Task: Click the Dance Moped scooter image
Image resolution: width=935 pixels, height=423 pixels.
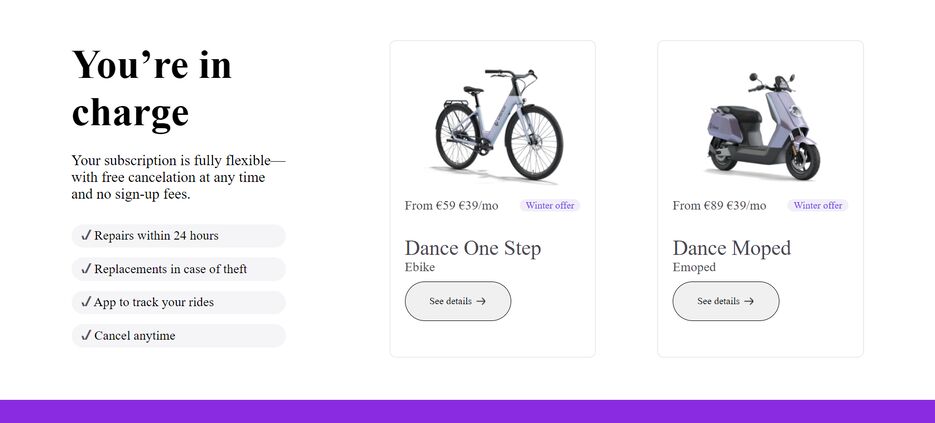Action: pos(764,125)
